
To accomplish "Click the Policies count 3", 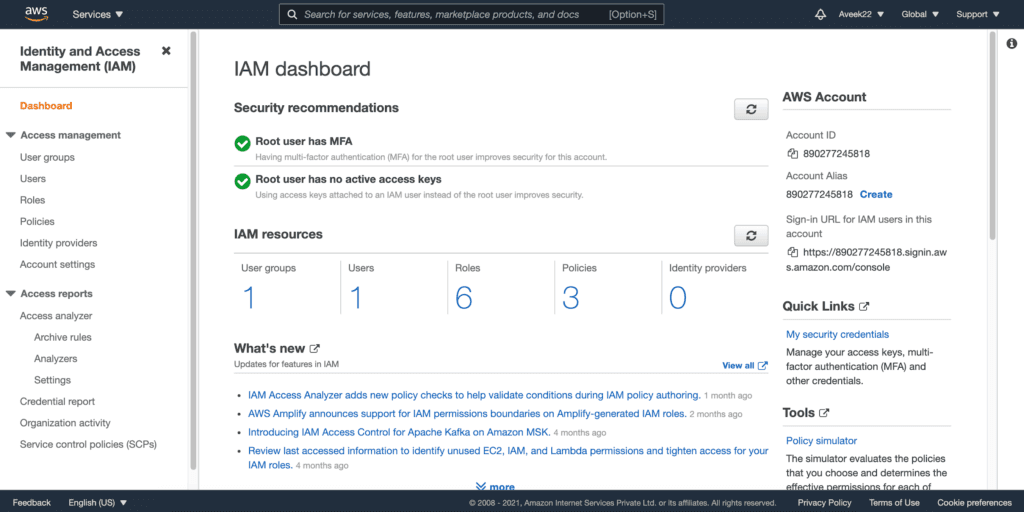I will (570, 298).
